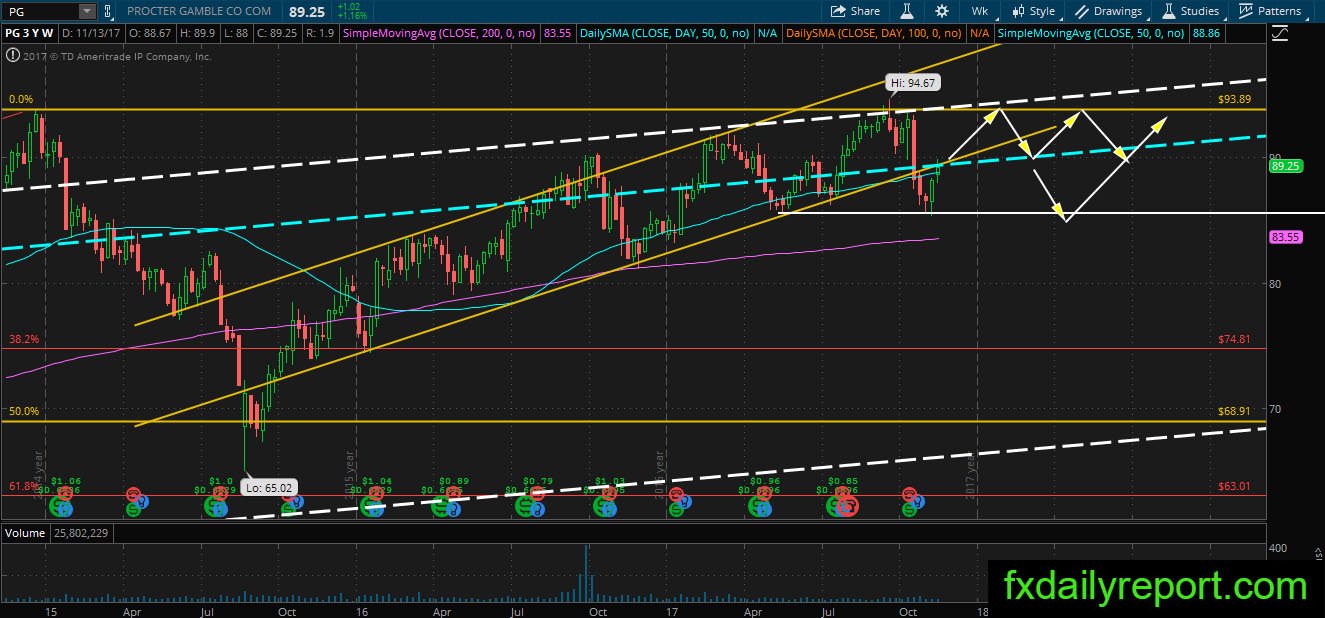
Task: Click the $74.81 Fibonacci level label
Action: [1235, 339]
